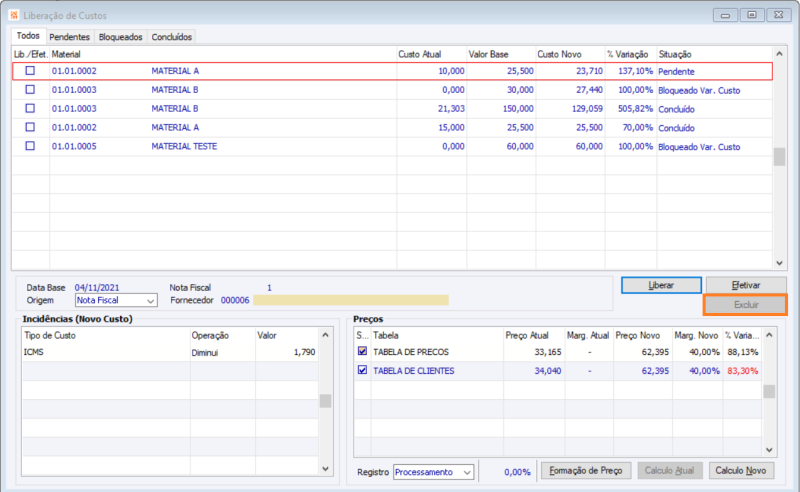Viewport: 800px width, 492px height.
Task: Select the Concluídos tab
Action: [172, 37]
